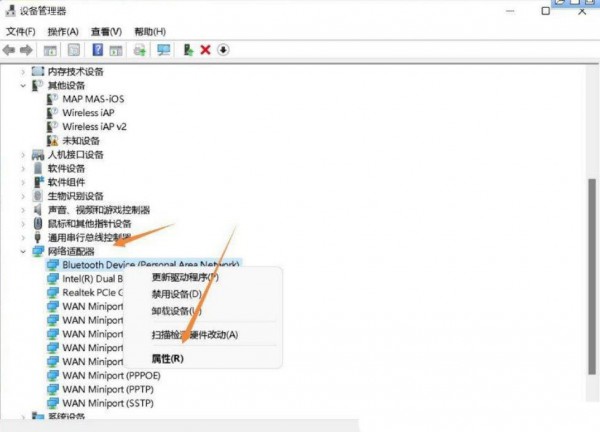Choose 更新驱动程序 in context menu

coord(185,277)
